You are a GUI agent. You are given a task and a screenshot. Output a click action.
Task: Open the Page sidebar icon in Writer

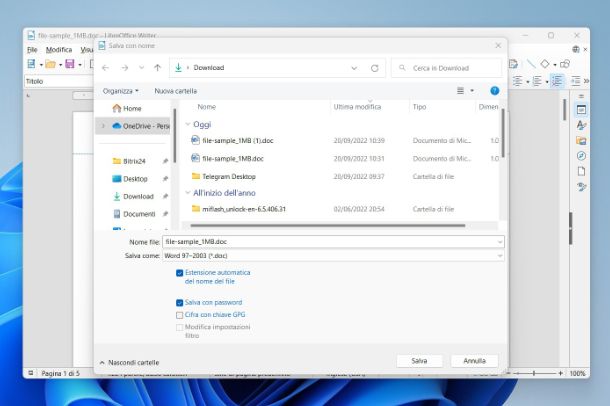pos(582,171)
